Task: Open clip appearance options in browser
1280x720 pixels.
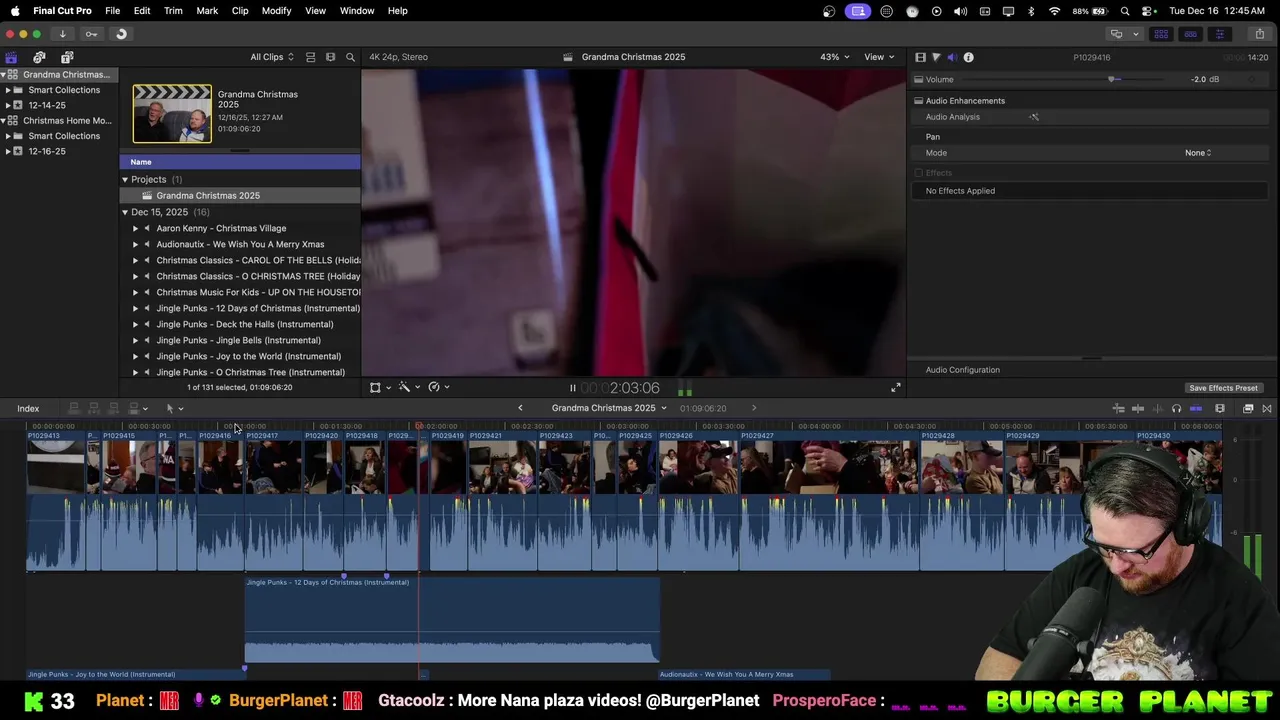Action: 330,57
